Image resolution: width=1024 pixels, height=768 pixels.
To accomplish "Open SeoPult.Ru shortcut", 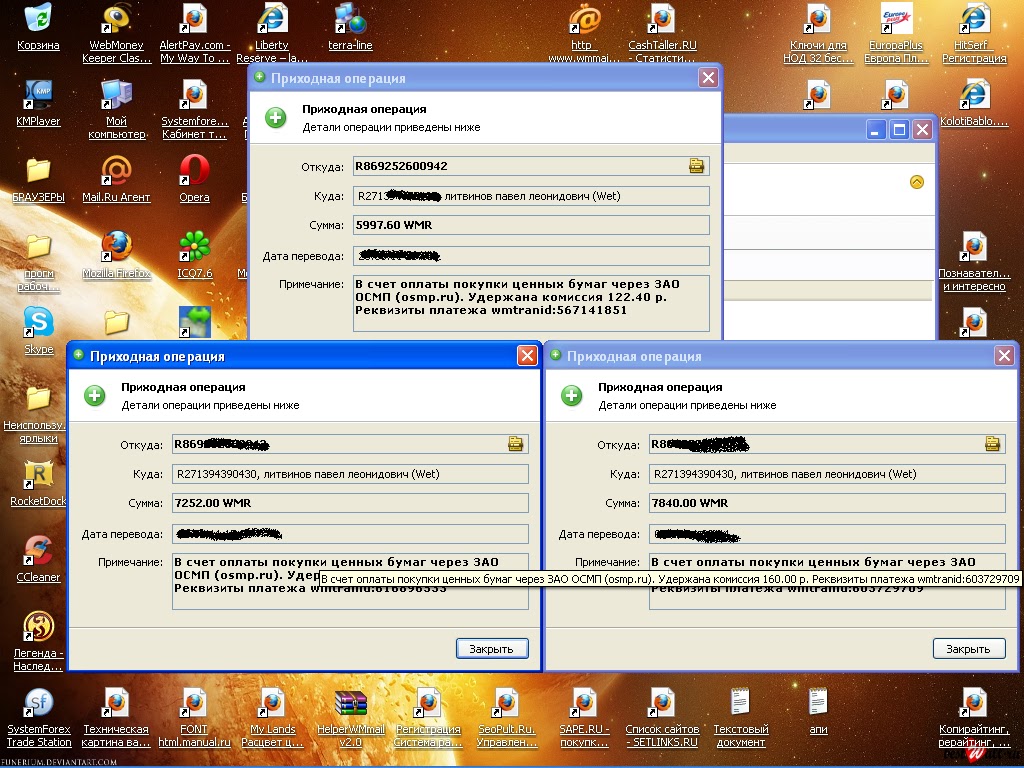I will 506,718.
